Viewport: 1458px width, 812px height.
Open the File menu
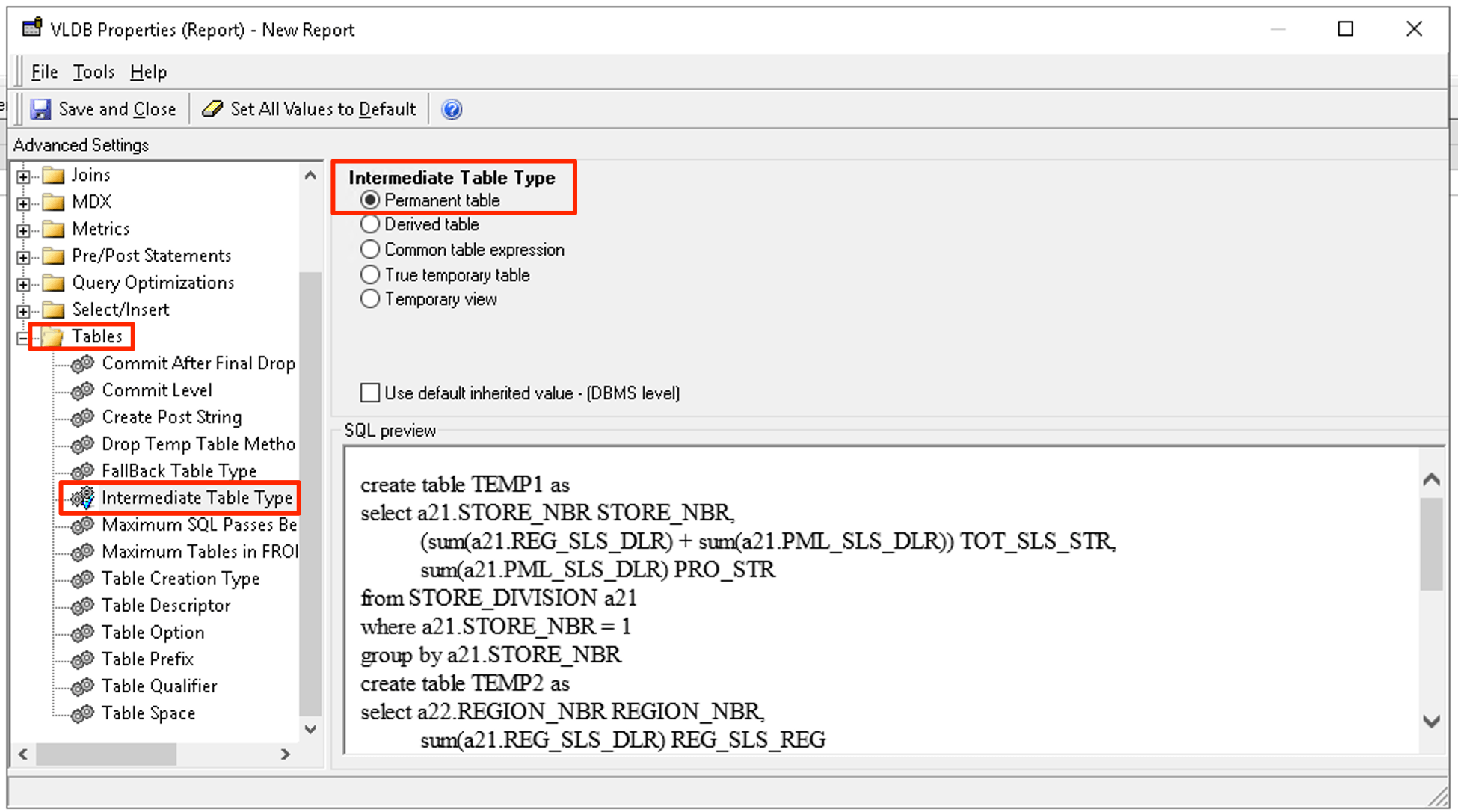(x=44, y=72)
